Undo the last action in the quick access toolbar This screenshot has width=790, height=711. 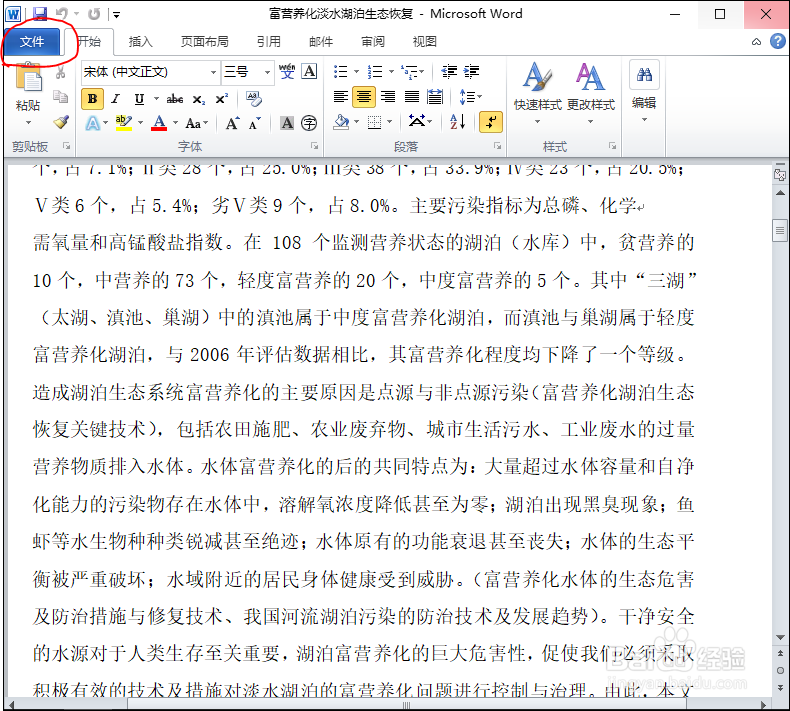tap(62, 14)
